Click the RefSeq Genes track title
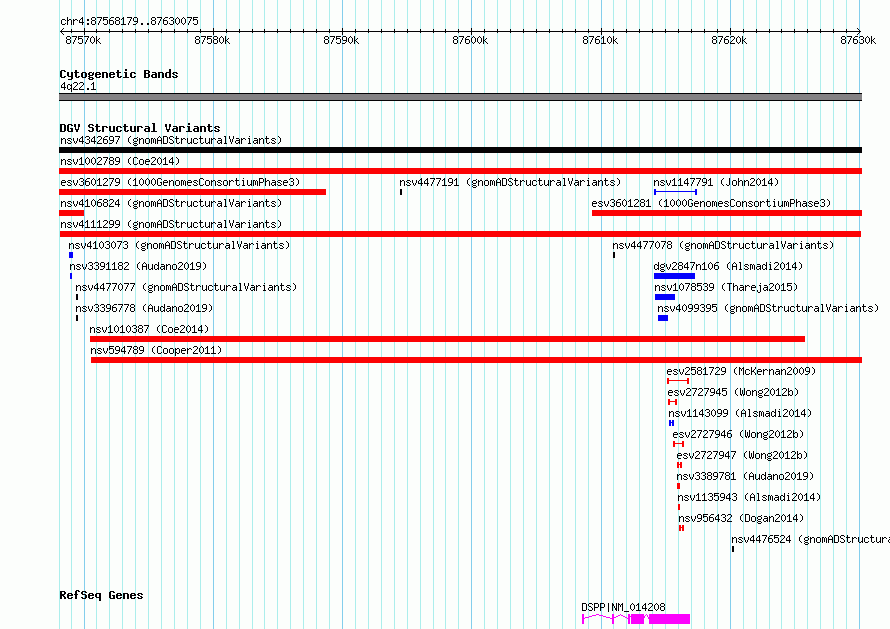890x629 pixels. point(101,595)
